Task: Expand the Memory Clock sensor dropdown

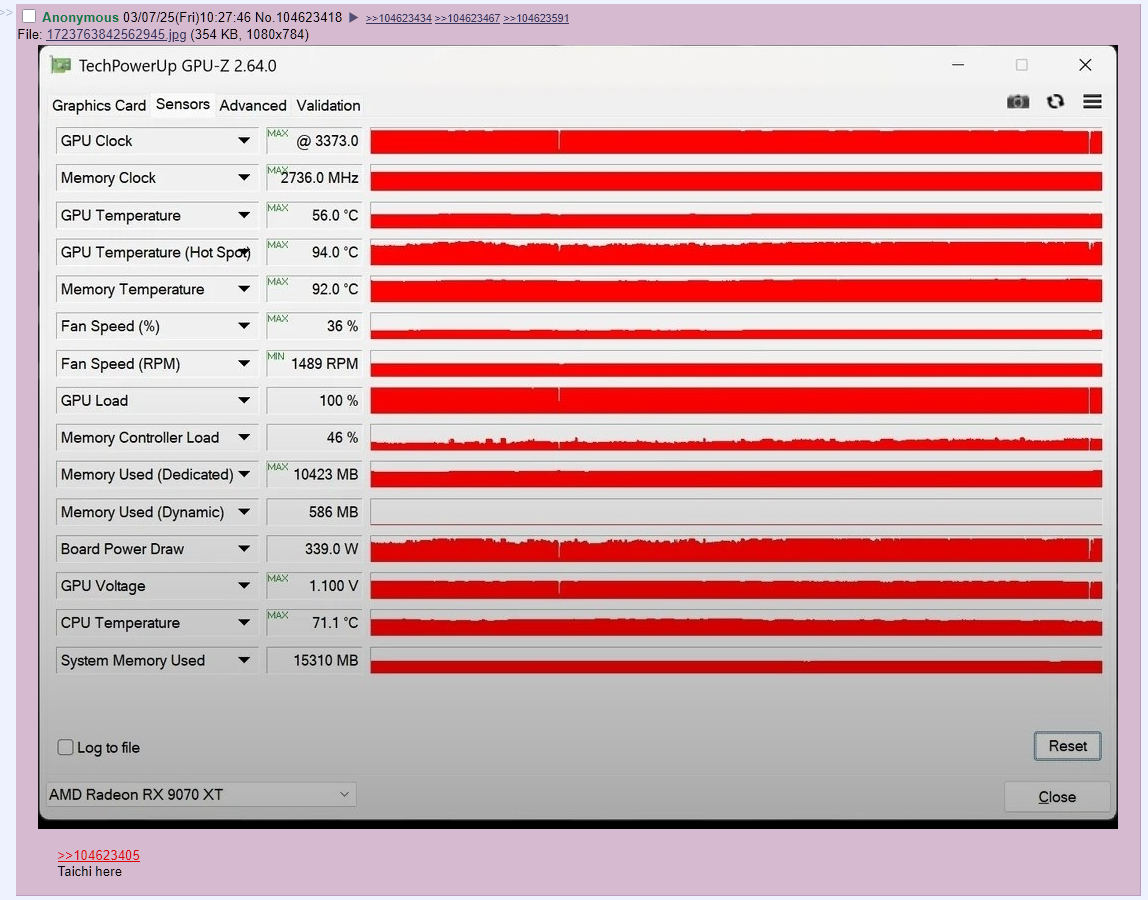Action: click(244, 177)
